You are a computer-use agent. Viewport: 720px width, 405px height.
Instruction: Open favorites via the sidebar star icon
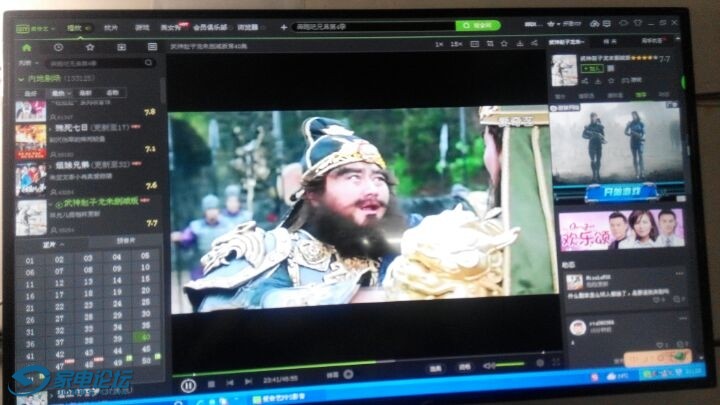(90, 47)
